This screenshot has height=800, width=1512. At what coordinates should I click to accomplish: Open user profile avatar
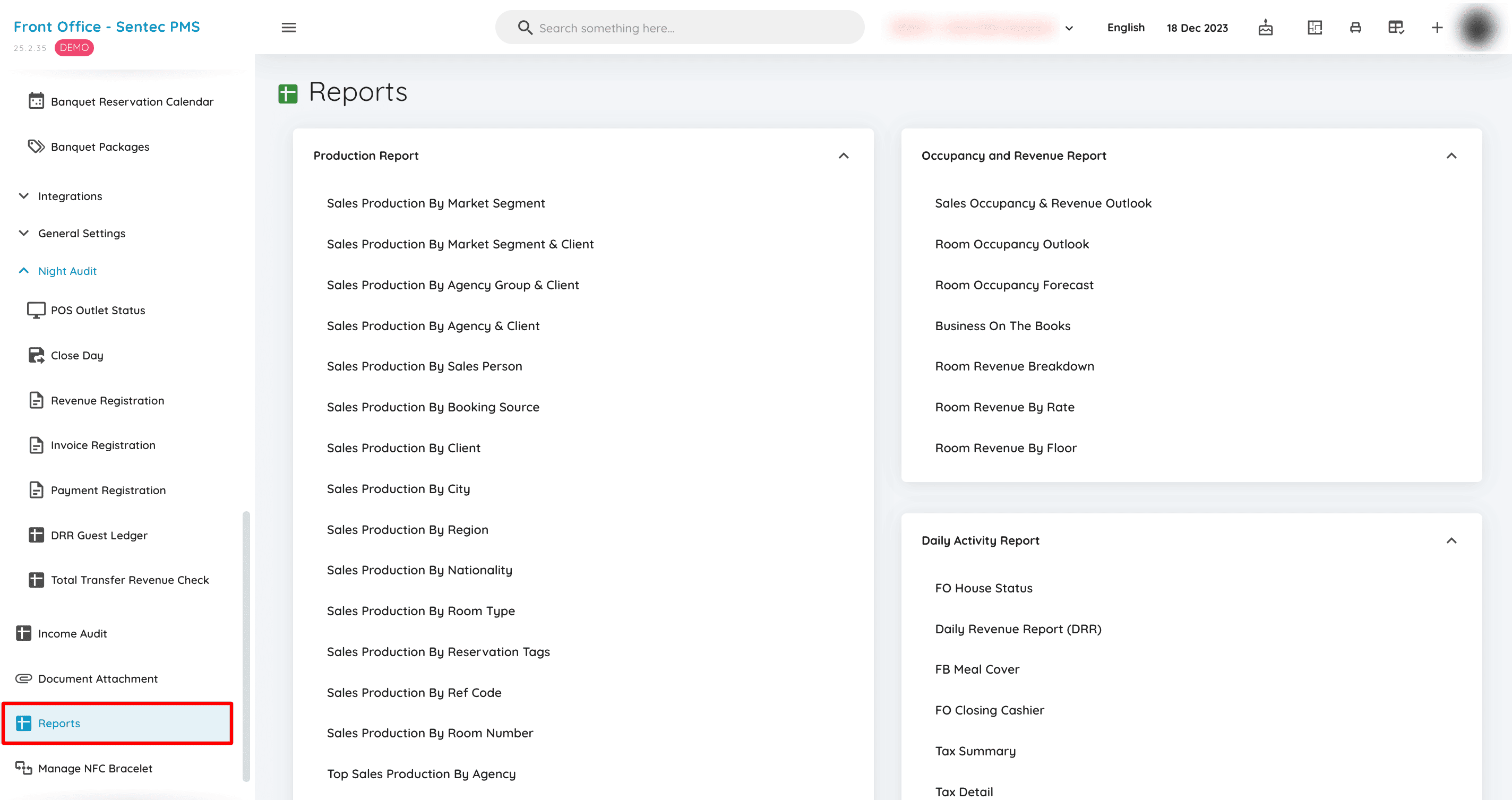click(x=1477, y=28)
